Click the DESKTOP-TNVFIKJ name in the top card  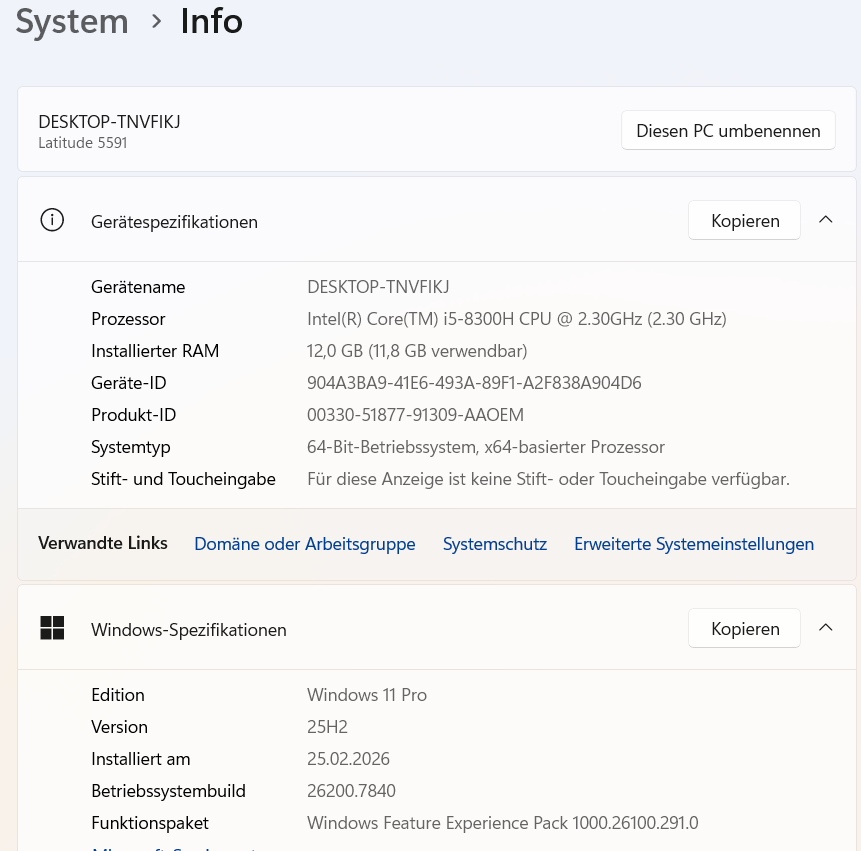click(109, 121)
